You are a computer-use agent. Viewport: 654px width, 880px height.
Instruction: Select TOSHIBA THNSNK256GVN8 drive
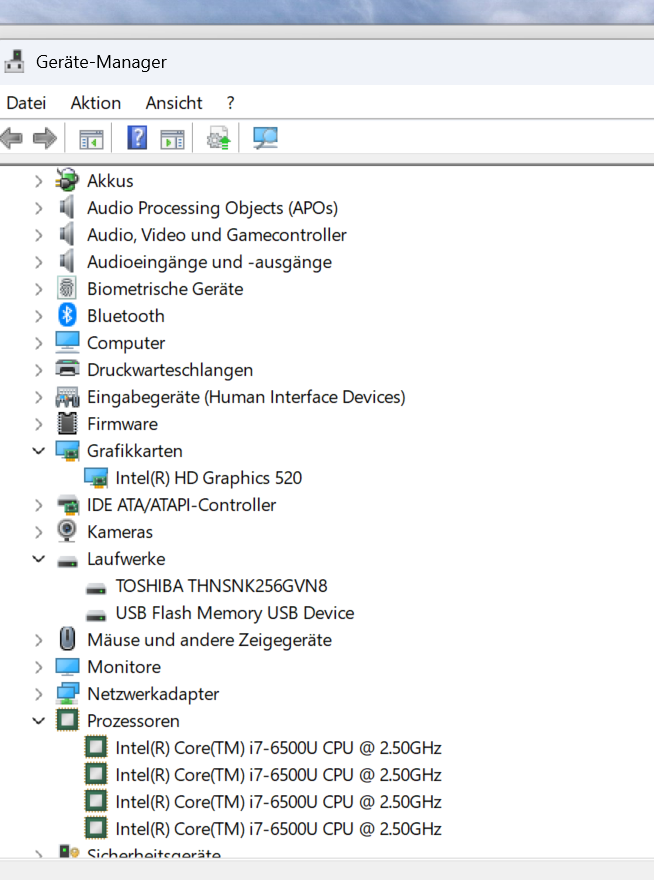[x=221, y=586]
